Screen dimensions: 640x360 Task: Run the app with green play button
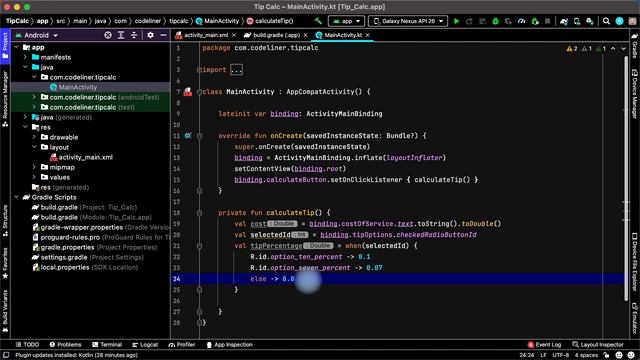click(456, 21)
